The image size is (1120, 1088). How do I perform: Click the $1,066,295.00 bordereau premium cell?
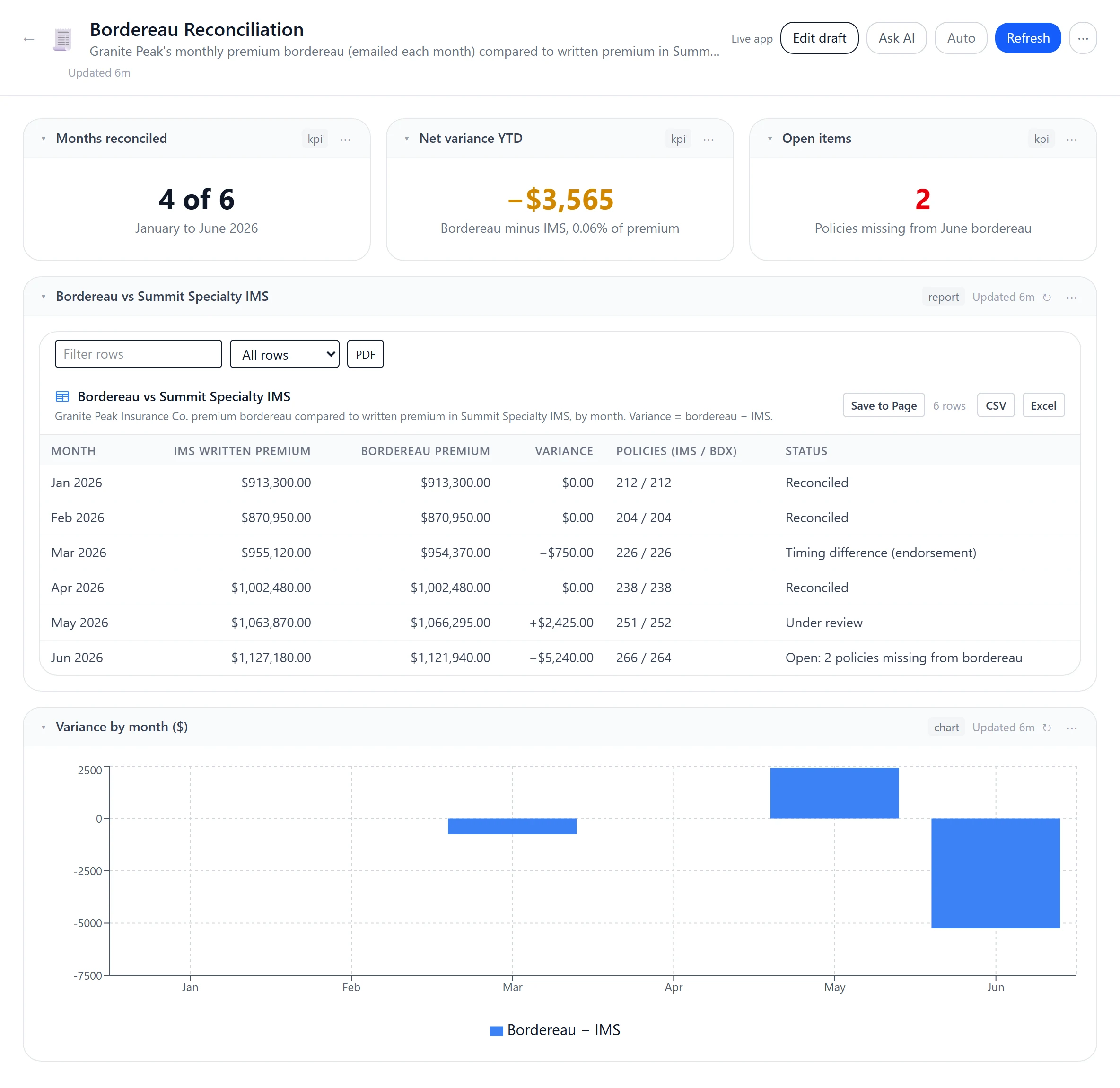coord(450,622)
